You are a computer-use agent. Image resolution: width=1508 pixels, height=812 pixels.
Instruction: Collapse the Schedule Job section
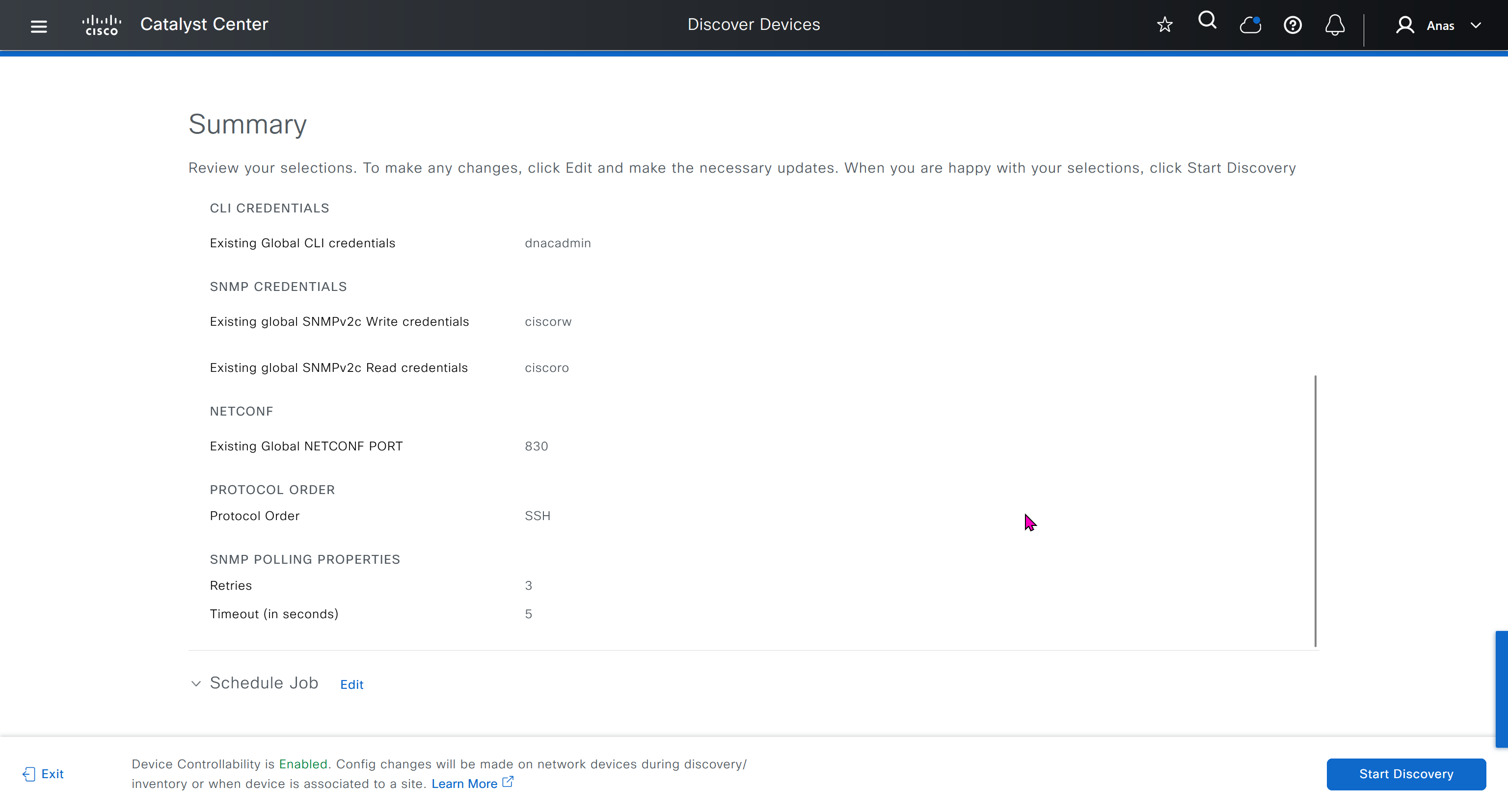196,683
